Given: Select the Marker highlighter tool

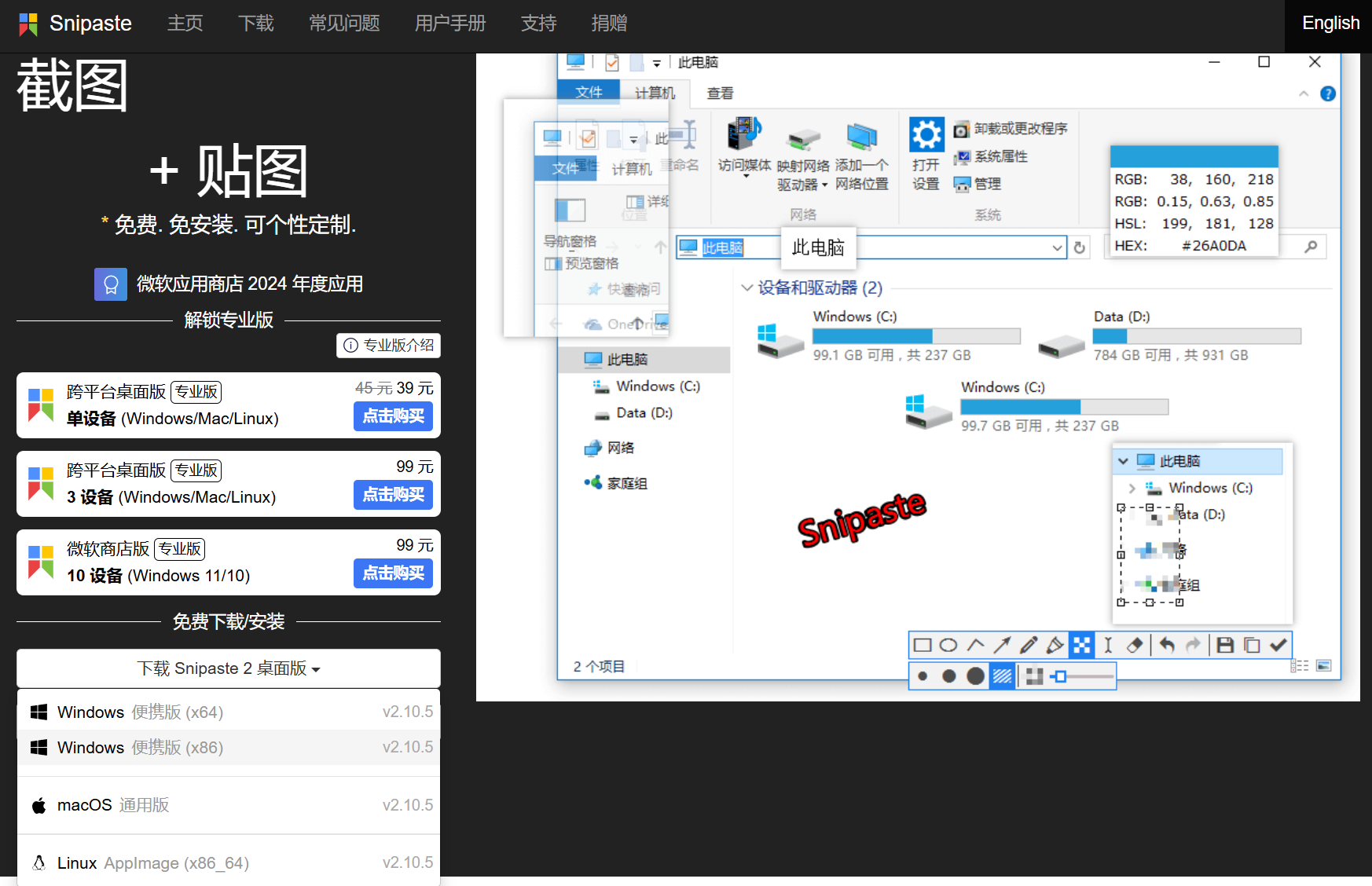Looking at the screenshot, I should (1055, 646).
